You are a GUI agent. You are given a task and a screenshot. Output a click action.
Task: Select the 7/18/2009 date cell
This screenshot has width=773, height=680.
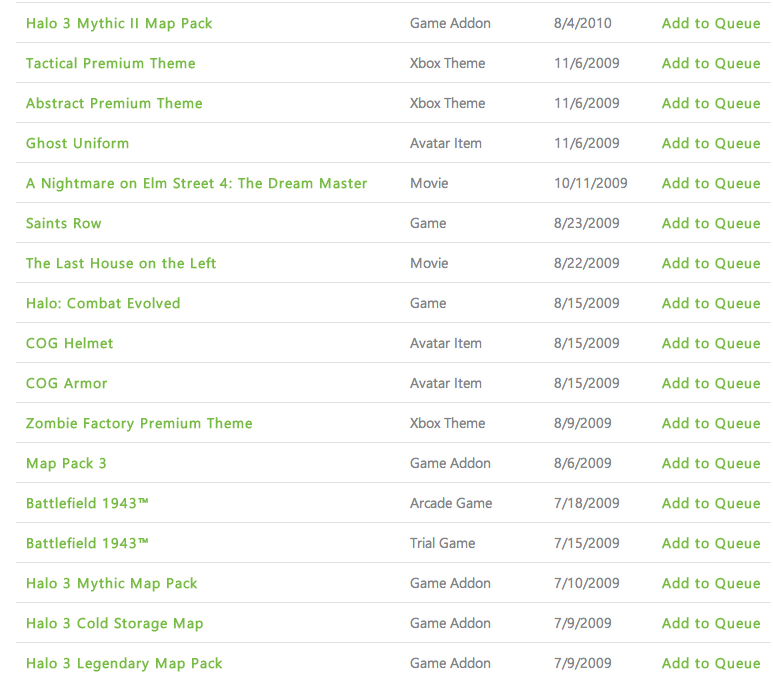pos(586,503)
